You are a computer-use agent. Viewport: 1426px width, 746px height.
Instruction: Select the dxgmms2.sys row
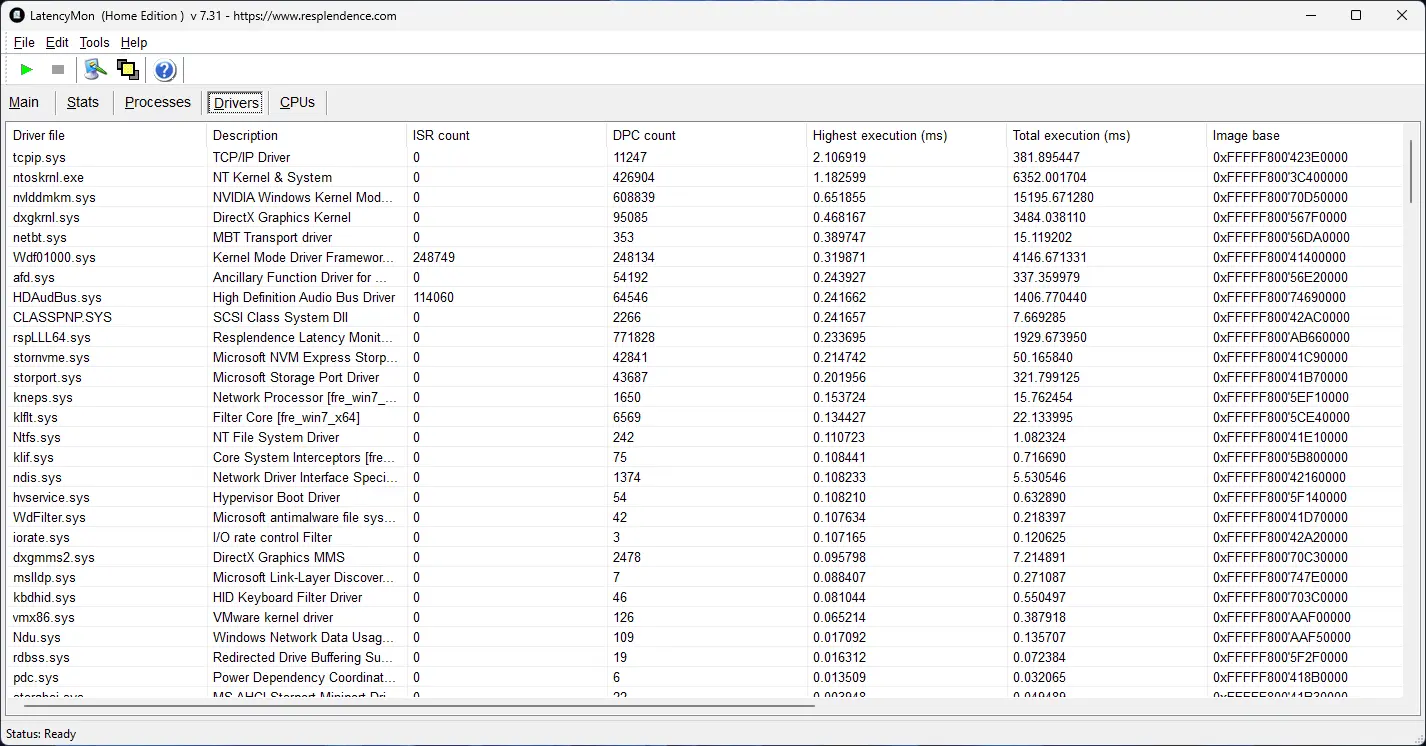point(705,557)
